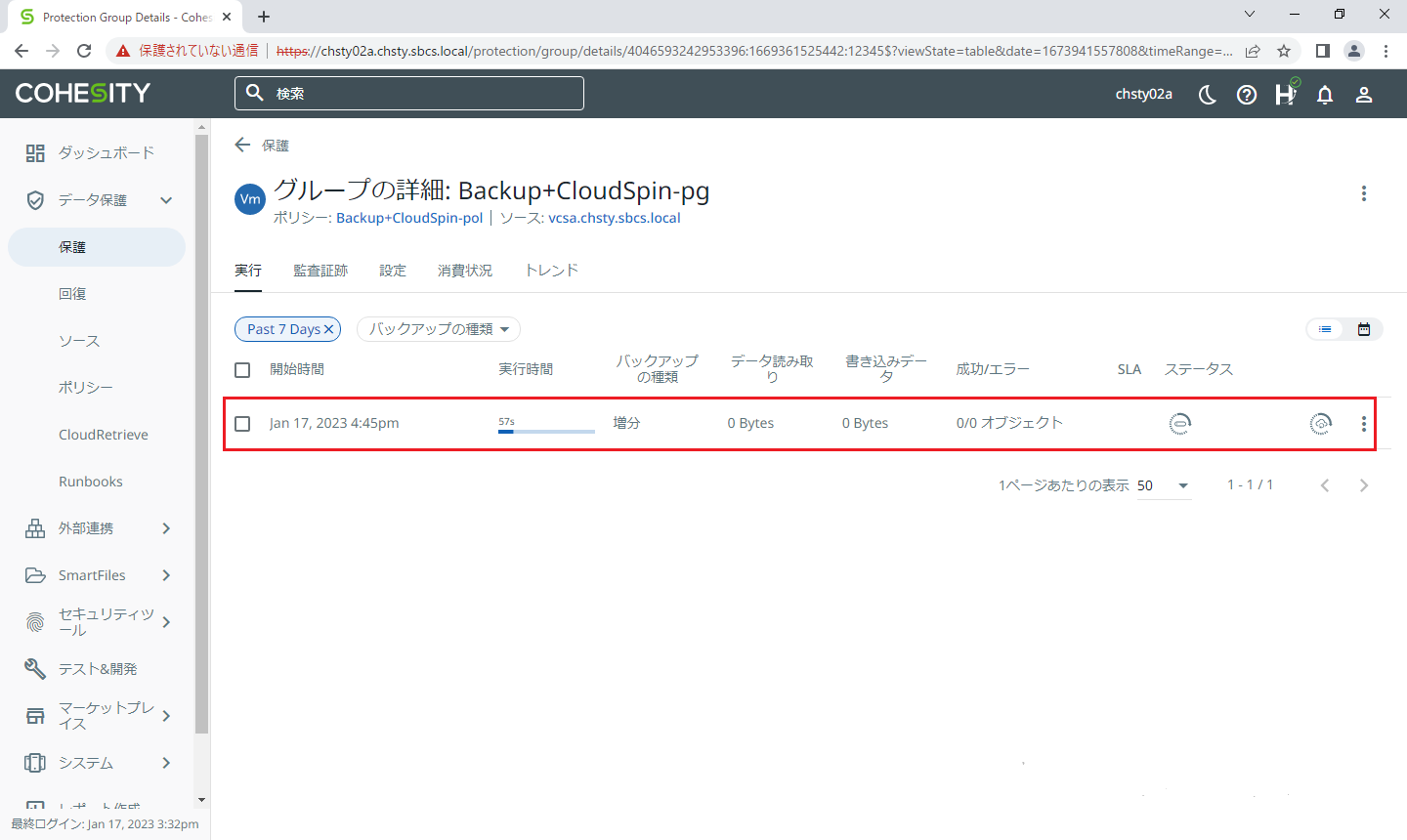The height and width of the screenshot is (840, 1407).
Task: Switch to the 設定 tab
Action: pos(393,271)
